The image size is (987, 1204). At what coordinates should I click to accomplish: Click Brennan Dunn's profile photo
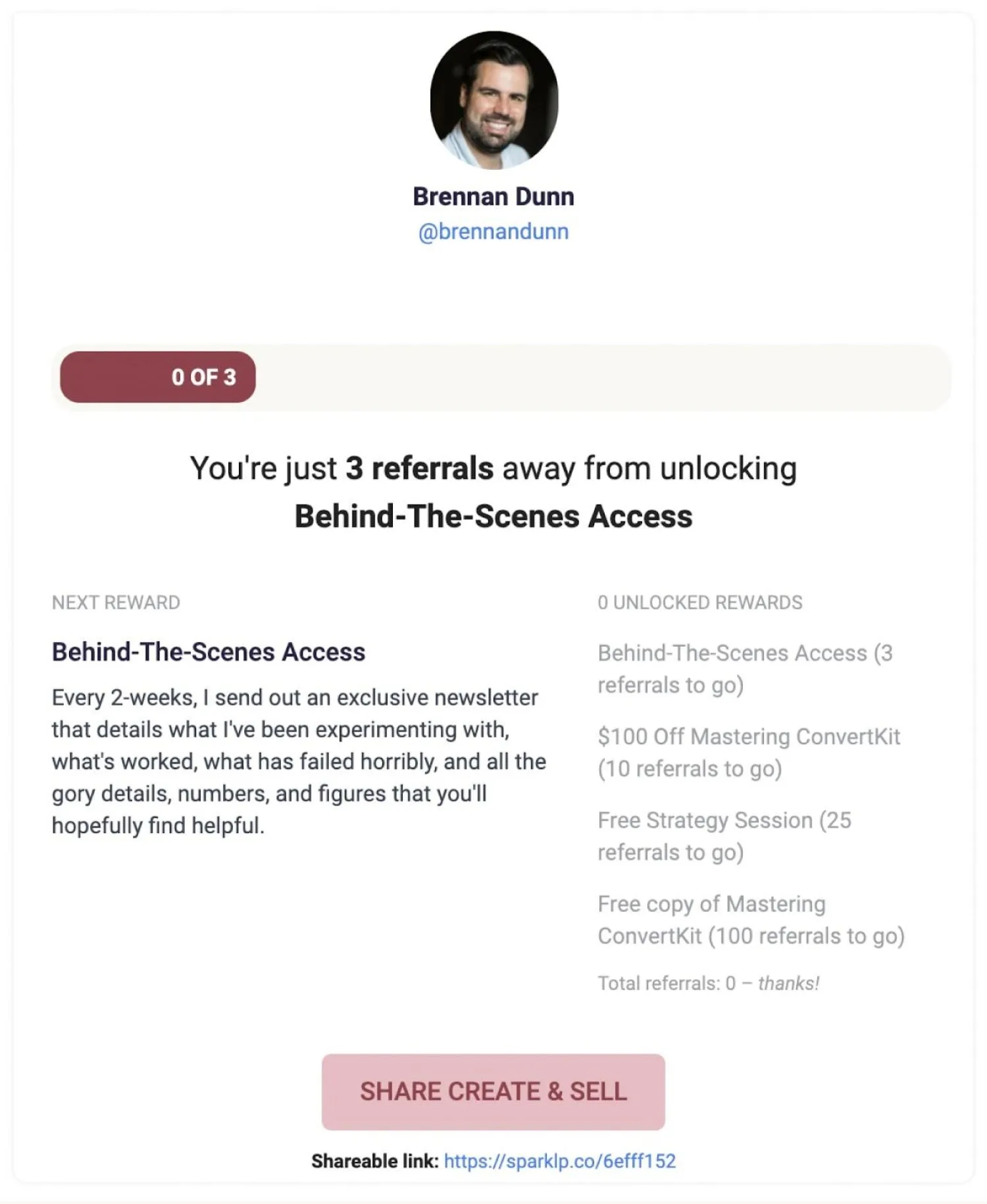(x=493, y=99)
